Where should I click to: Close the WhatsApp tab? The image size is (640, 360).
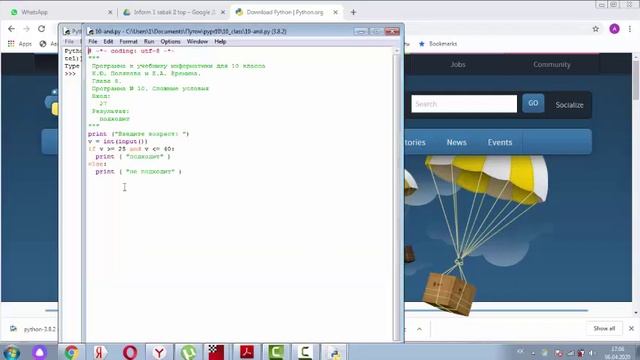(x=110, y=12)
